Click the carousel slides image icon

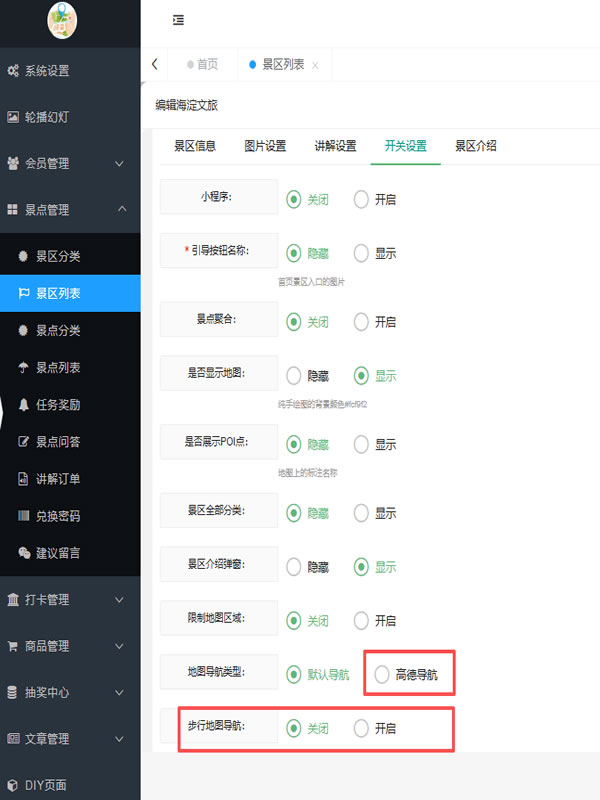tap(13, 117)
